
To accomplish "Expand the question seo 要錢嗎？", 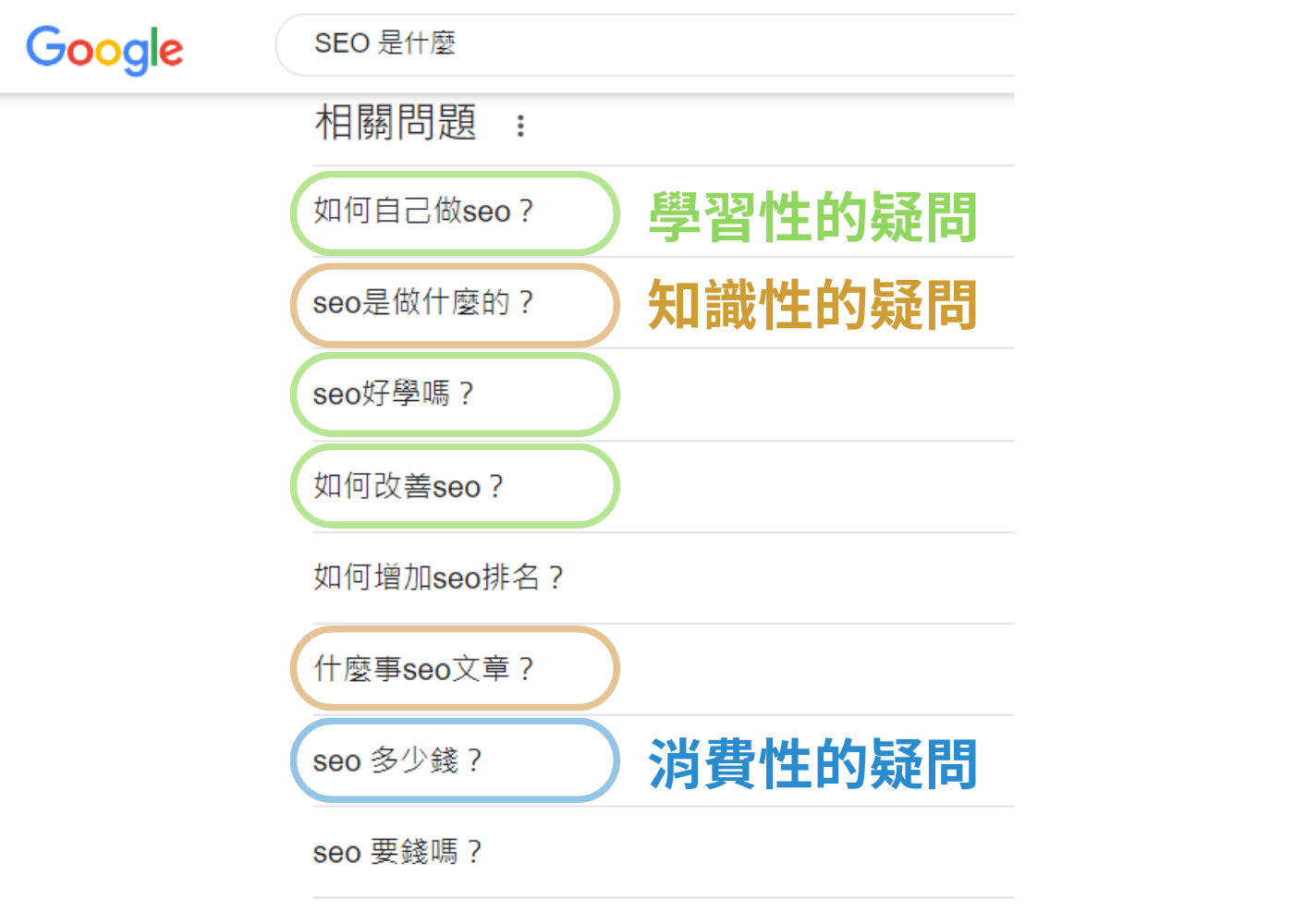I will (x=397, y=852).
